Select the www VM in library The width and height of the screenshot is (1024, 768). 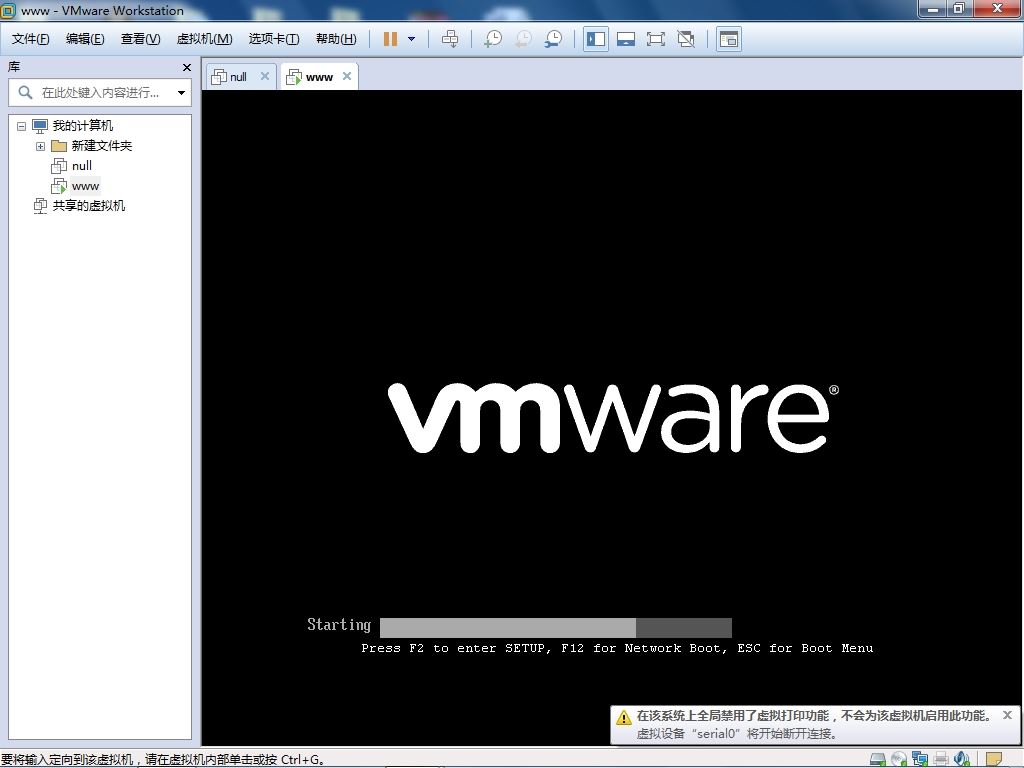click(85, 186)
